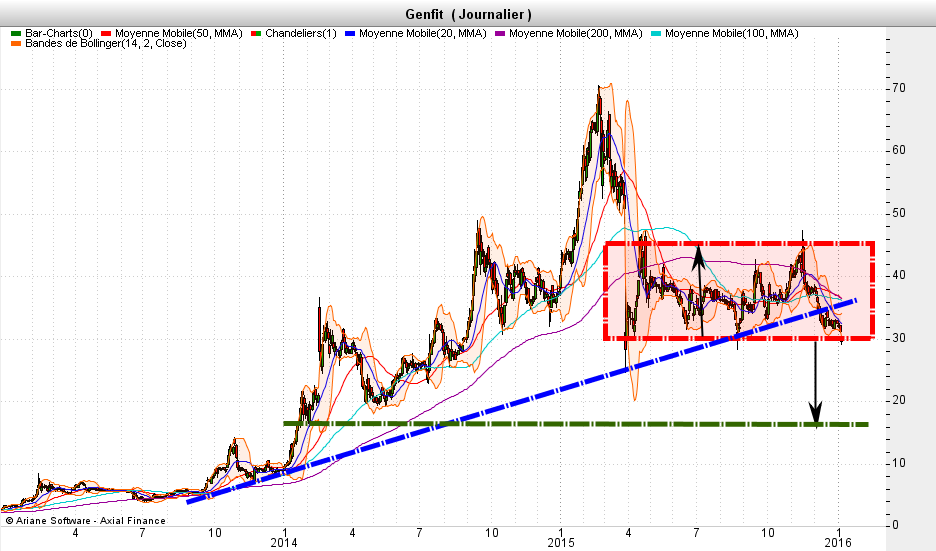
Task: Click the 40 price axis label
Action: point(899,275)
